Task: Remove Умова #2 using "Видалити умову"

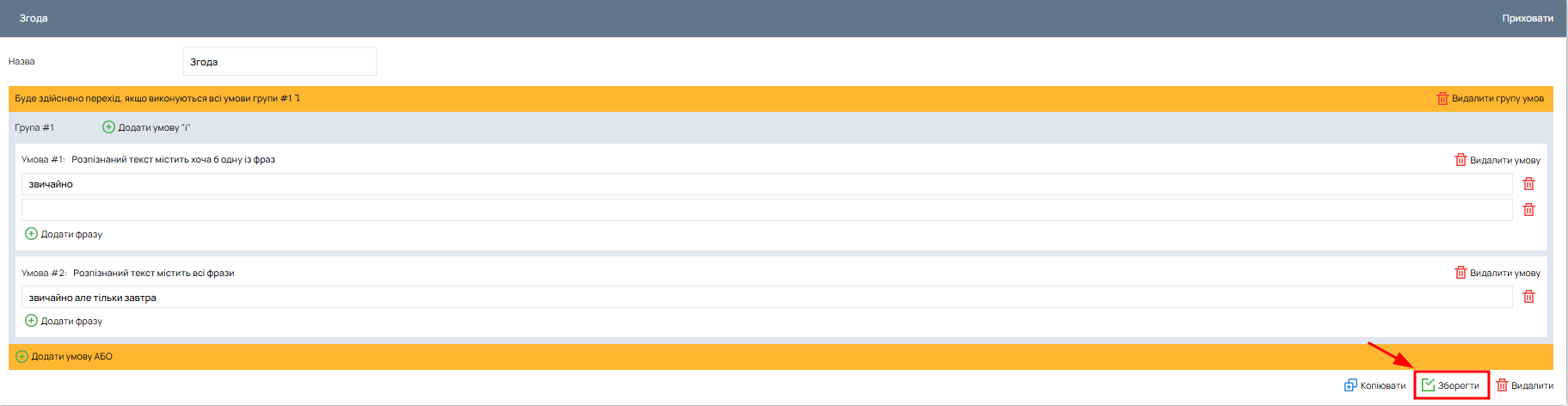Action: [x=1497, y=273]
